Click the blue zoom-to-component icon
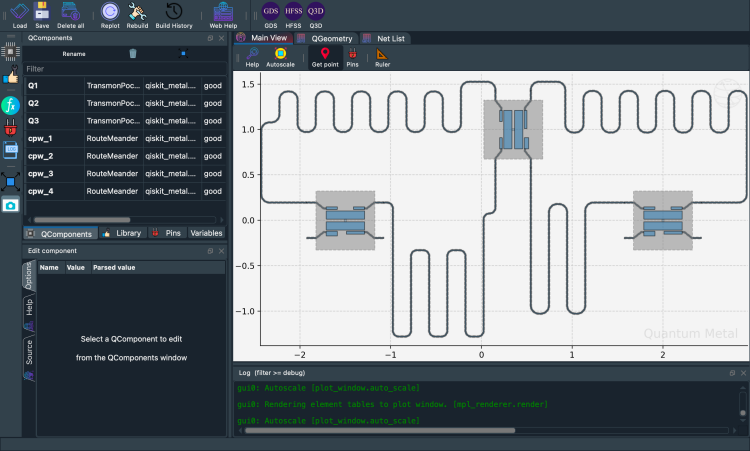 [183, 54]
